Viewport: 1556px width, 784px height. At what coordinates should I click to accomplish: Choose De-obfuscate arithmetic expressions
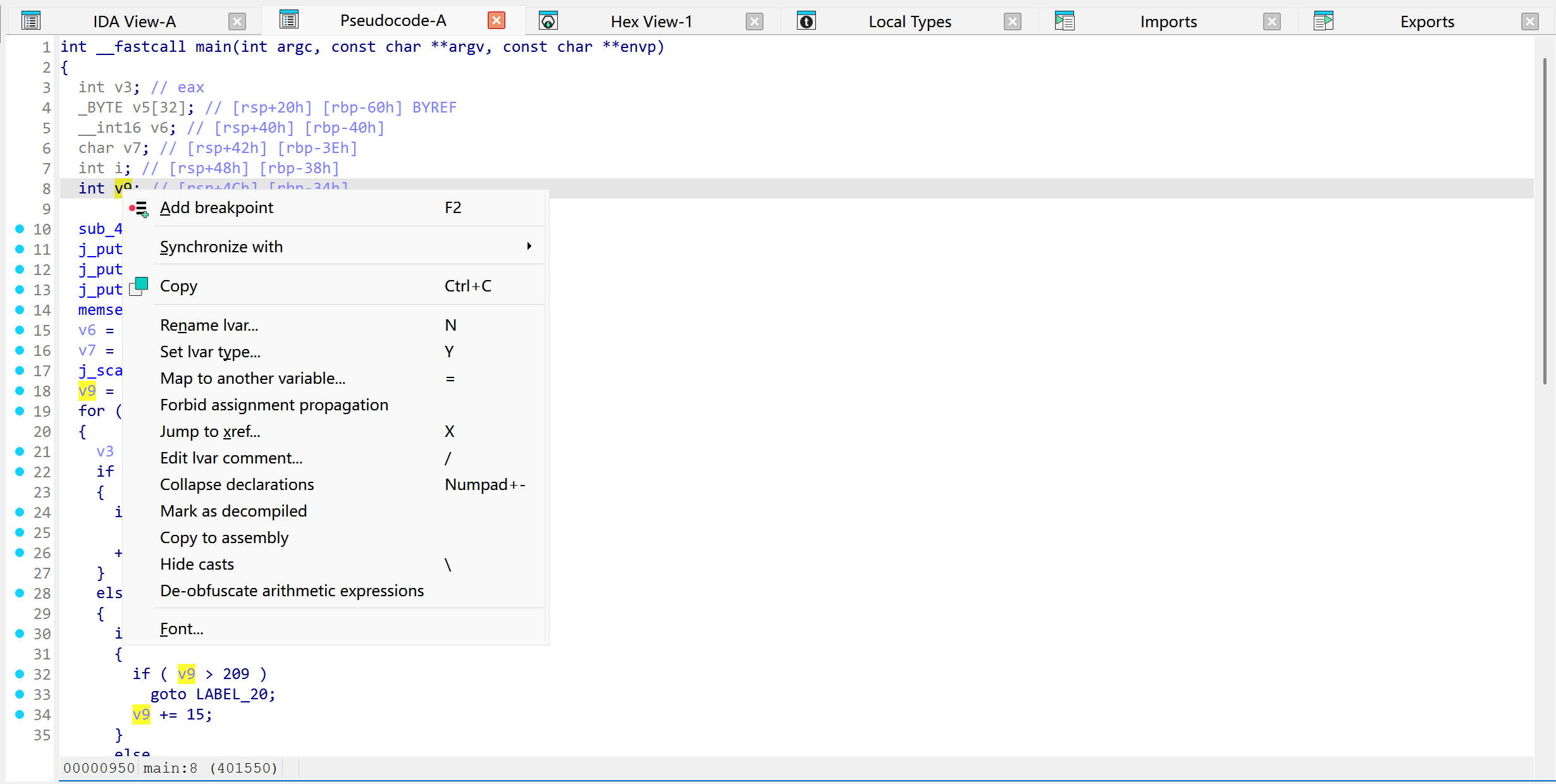(292, 591)
